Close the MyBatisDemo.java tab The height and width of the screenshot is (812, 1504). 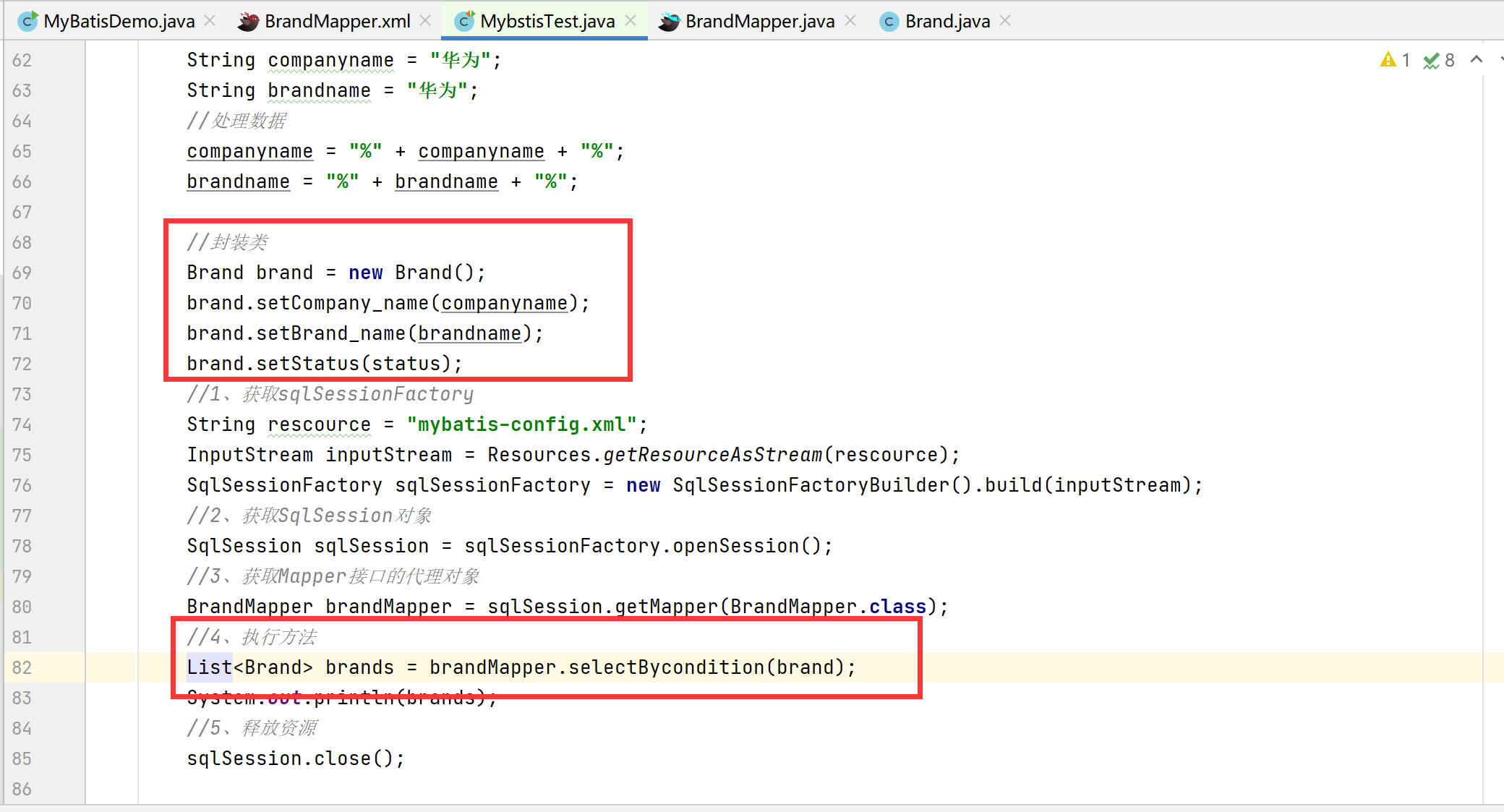click(210, 21)
